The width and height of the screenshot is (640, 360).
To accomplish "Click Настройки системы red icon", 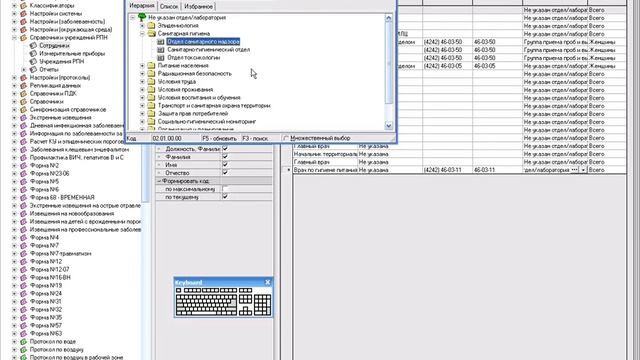I will click(x=24, y=13).
